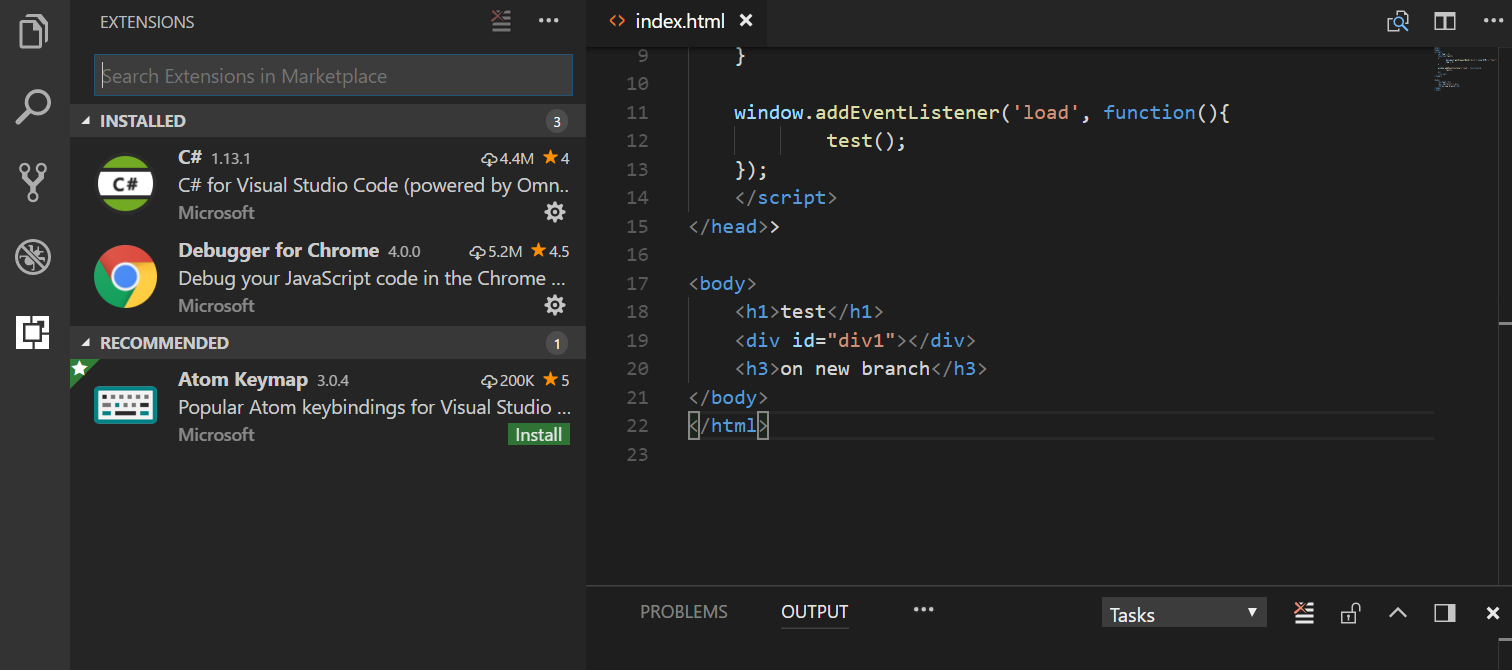The image size is (1512, 670).
Task: Click the closing </head> tag
Action: [728, 227]
